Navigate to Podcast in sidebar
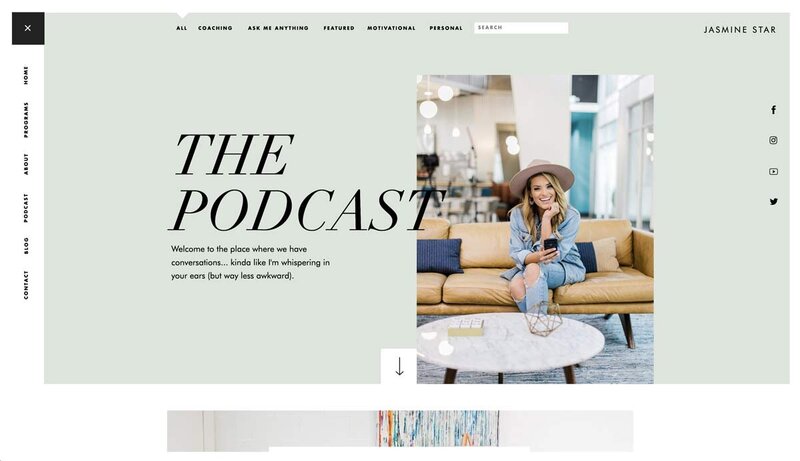Image resolution: width=800 pixels, height=461 pixels. [26, 207]
